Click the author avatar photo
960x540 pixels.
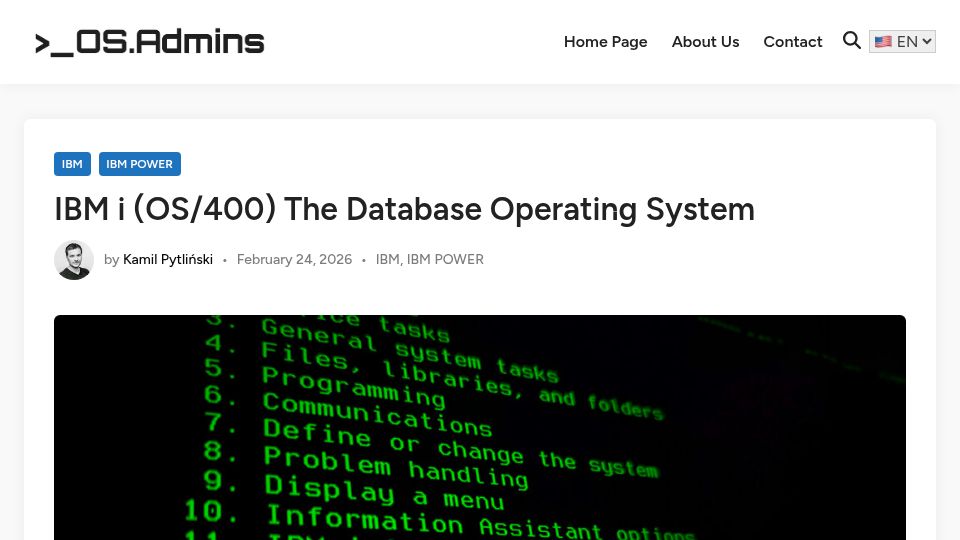(x=74, y=260)
